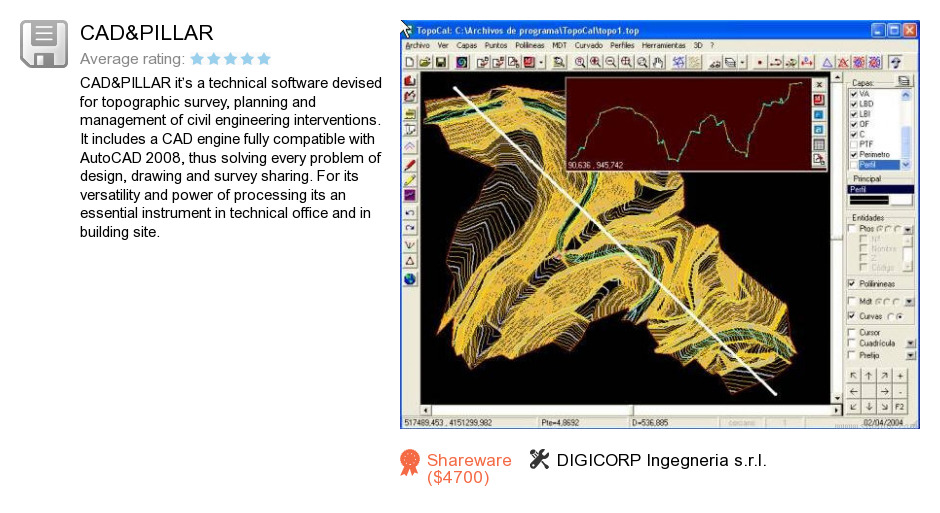Click the Zoom out magnifier icon
The image size is (940, 513).
(611, 62)
